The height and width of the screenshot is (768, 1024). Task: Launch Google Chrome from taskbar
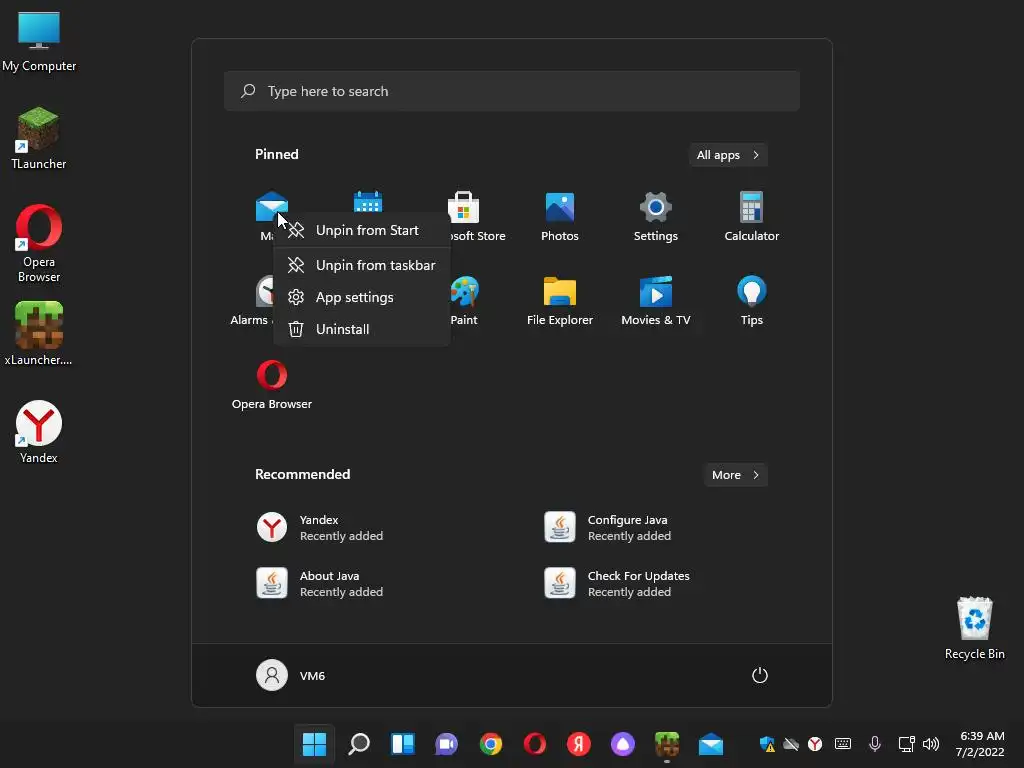tap(491, 744)
